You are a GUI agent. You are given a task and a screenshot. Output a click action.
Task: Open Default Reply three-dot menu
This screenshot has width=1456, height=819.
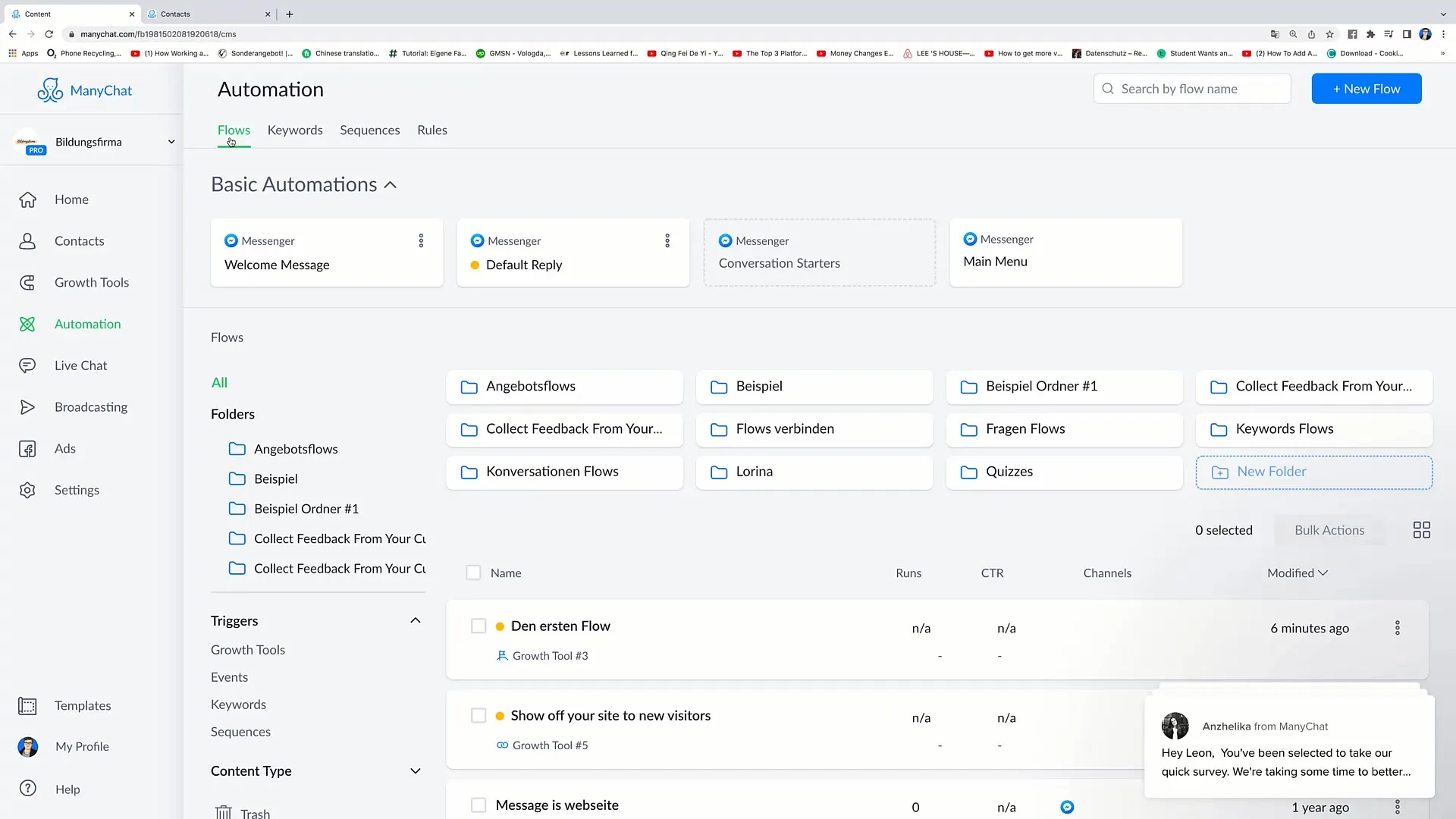click(x=667, y=241)
